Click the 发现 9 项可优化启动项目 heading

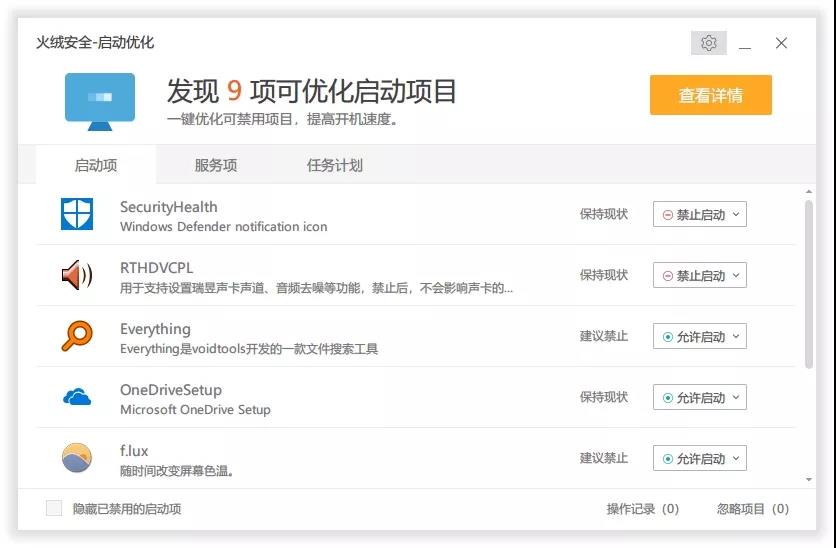311,91
